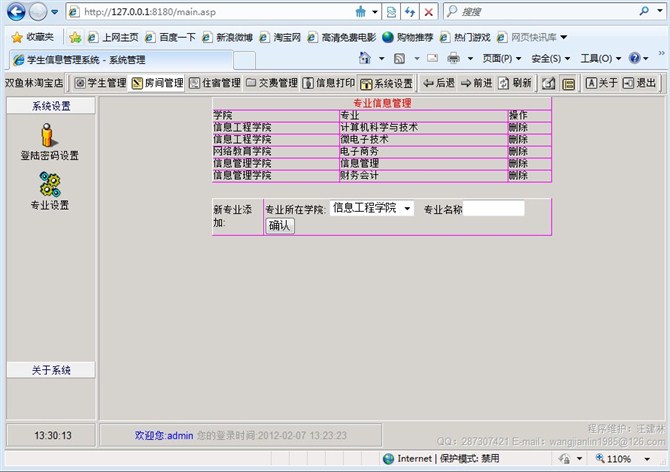Delete the 电子商务 major row

point(518,151)
